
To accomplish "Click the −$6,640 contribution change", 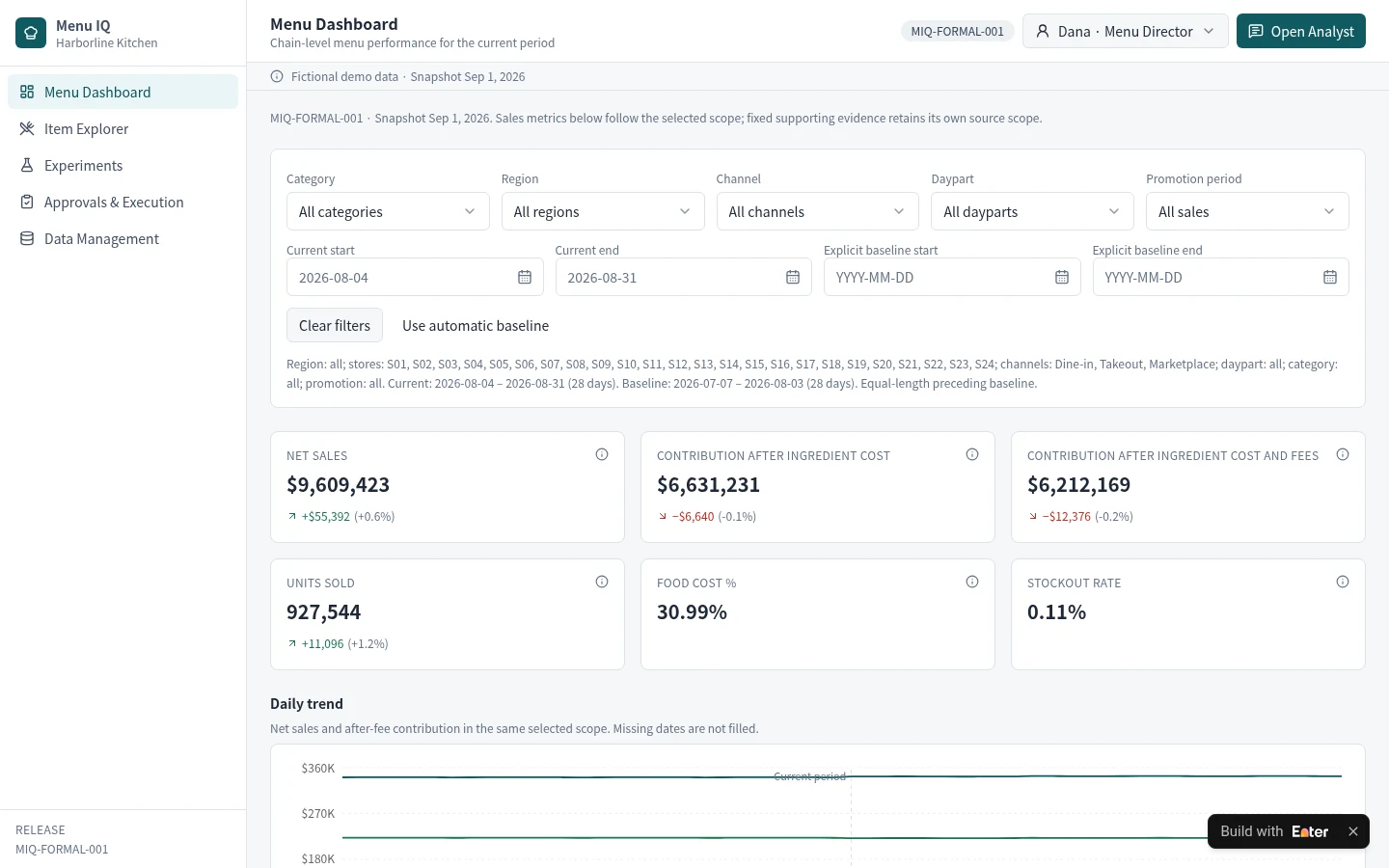I will coord(693,517).
